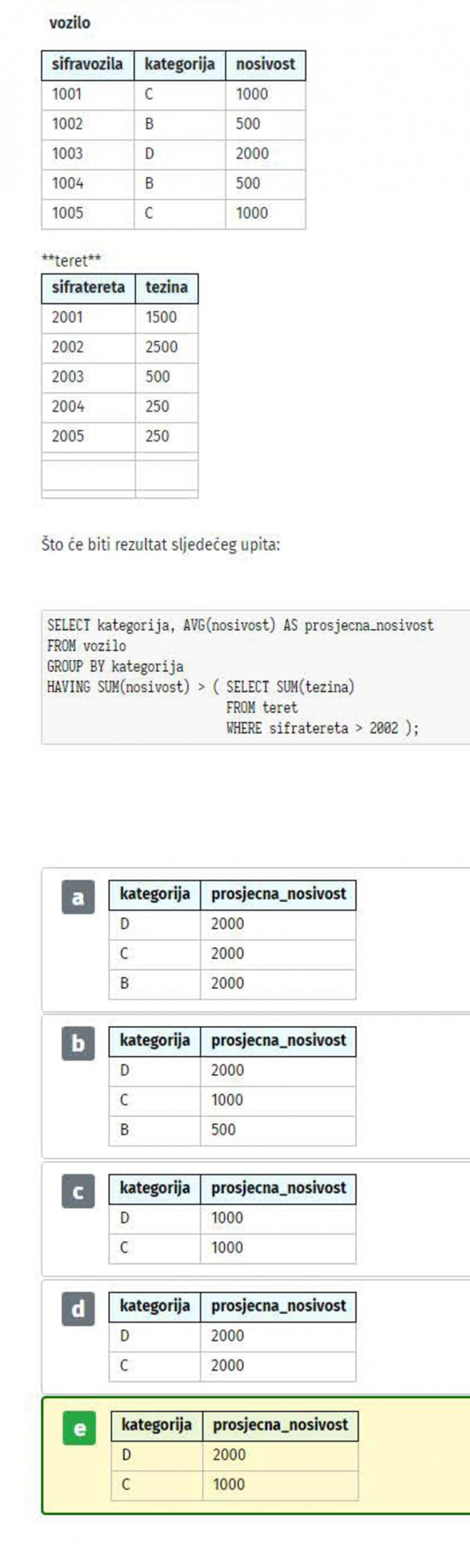Pick answer option d badge
470x1568 pixels.
78,1309
